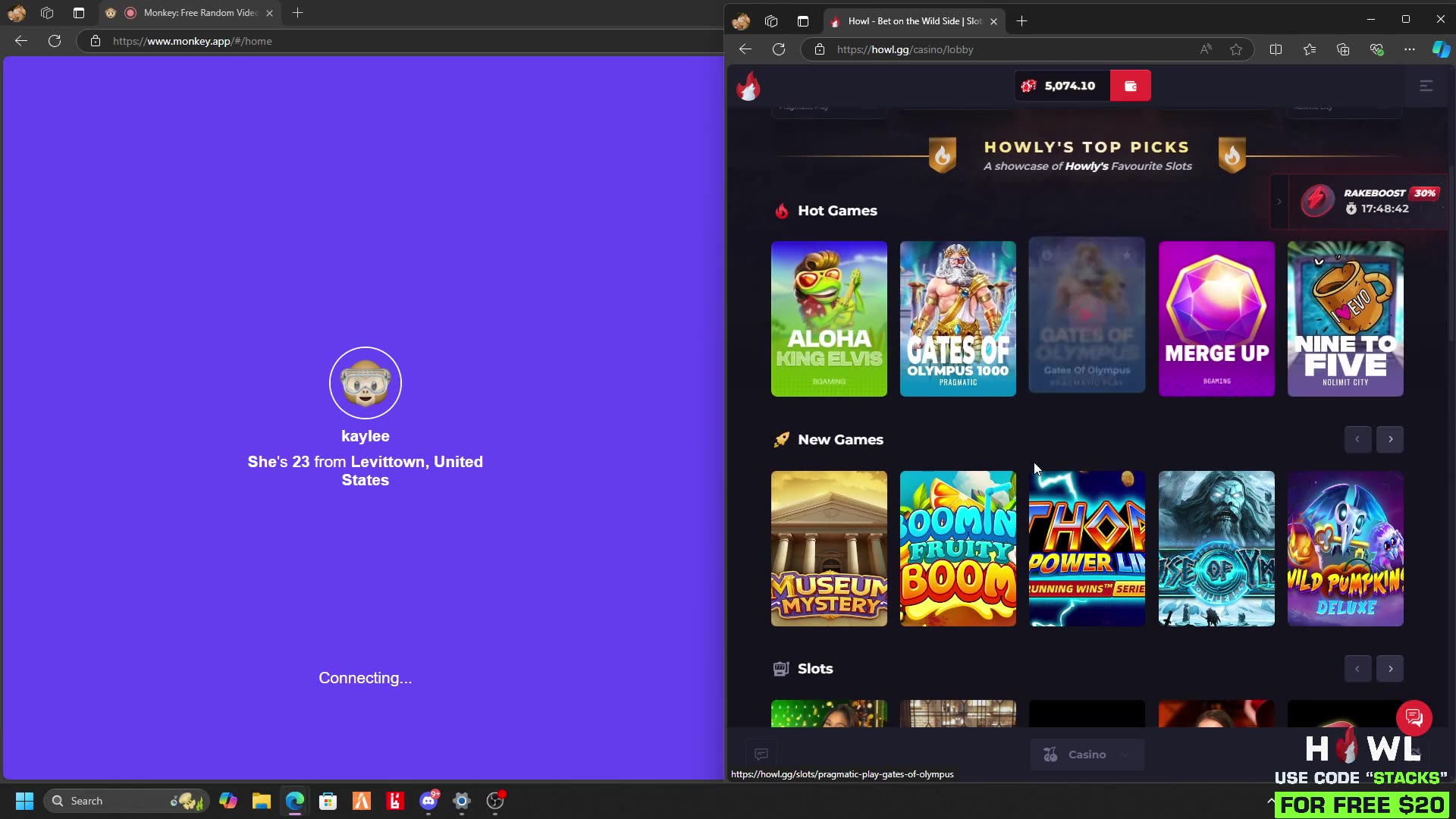The width and height of the screenshot is (1456, 819).
Task: Open the wallet via red wallet icon
Action: coord(1129,85)
